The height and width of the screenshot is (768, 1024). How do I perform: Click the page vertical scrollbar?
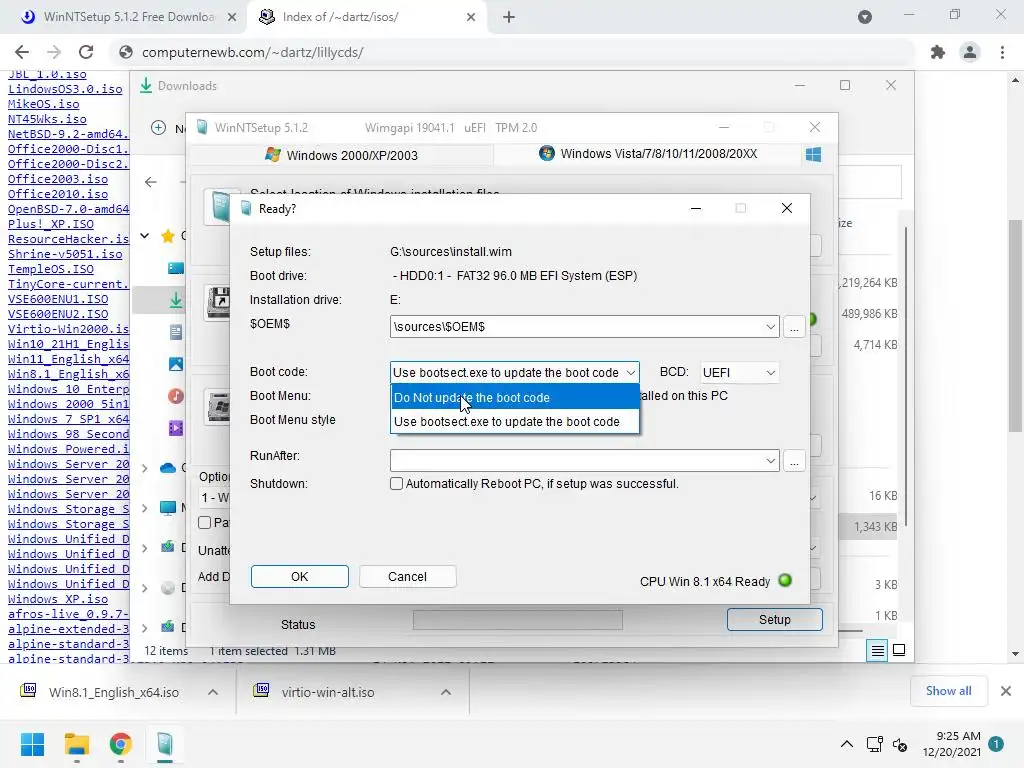point(1016,326)
